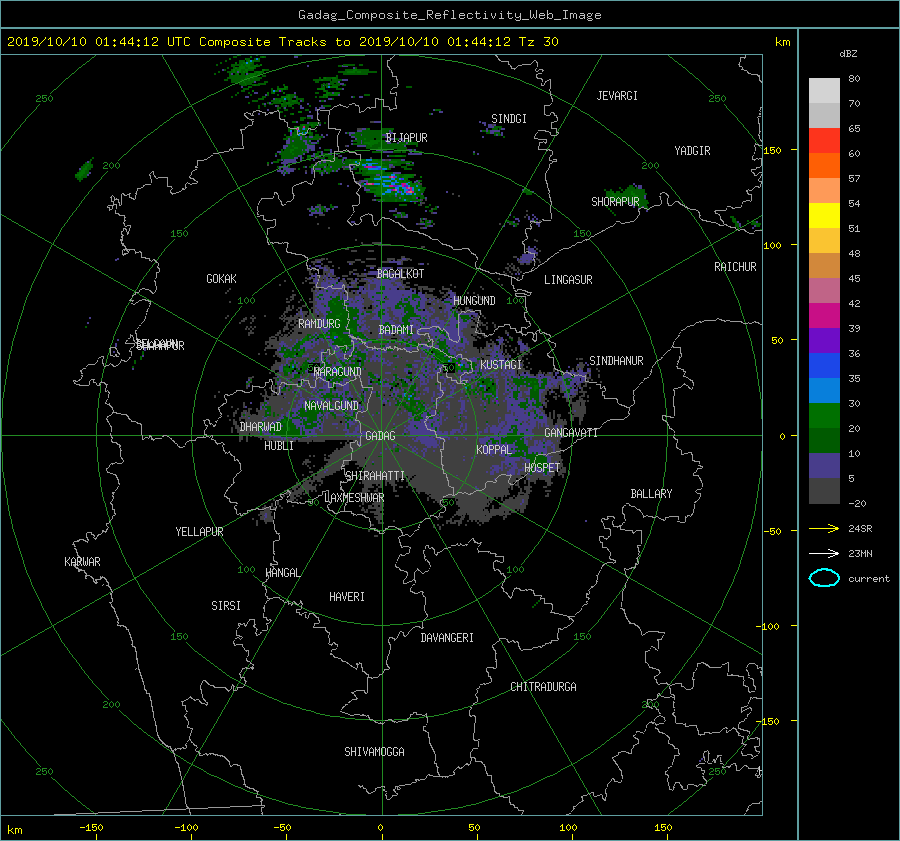Click the LAXMESHWAR city label
The width and height of the screenshot is (900, 841).
pos(354,498)
